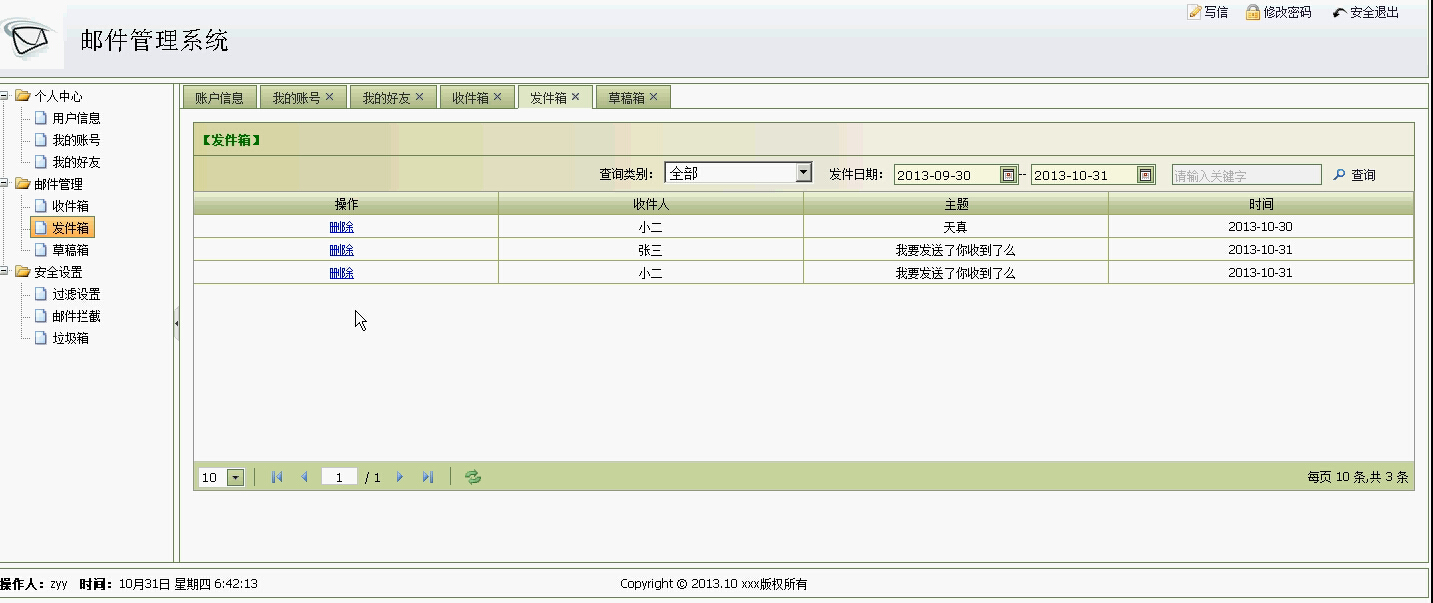Click the 邮件管理 folder icon

[x=23, y=184]
